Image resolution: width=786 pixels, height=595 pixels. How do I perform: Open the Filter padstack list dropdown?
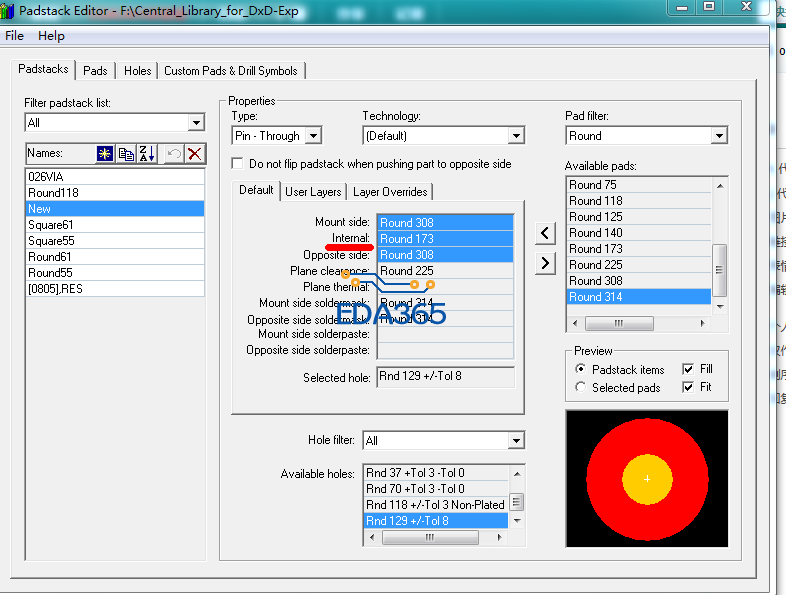pos(196,123)
